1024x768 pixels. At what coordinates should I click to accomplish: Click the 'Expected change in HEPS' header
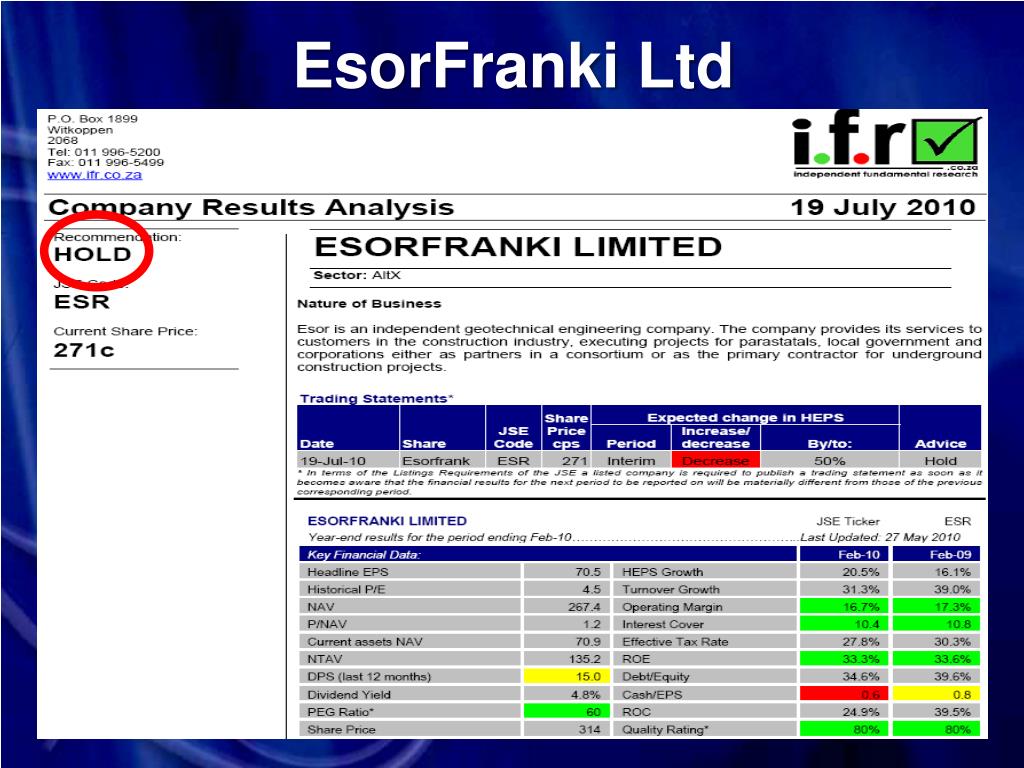tap(745, 417)
